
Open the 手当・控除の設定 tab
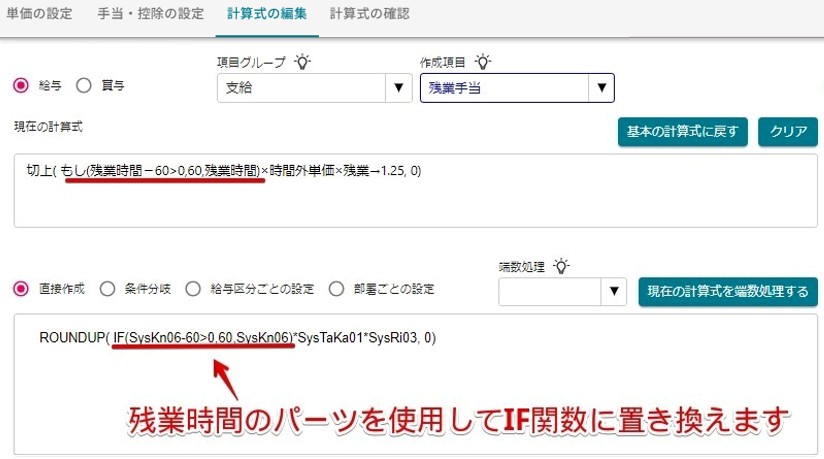coord(151,14)
